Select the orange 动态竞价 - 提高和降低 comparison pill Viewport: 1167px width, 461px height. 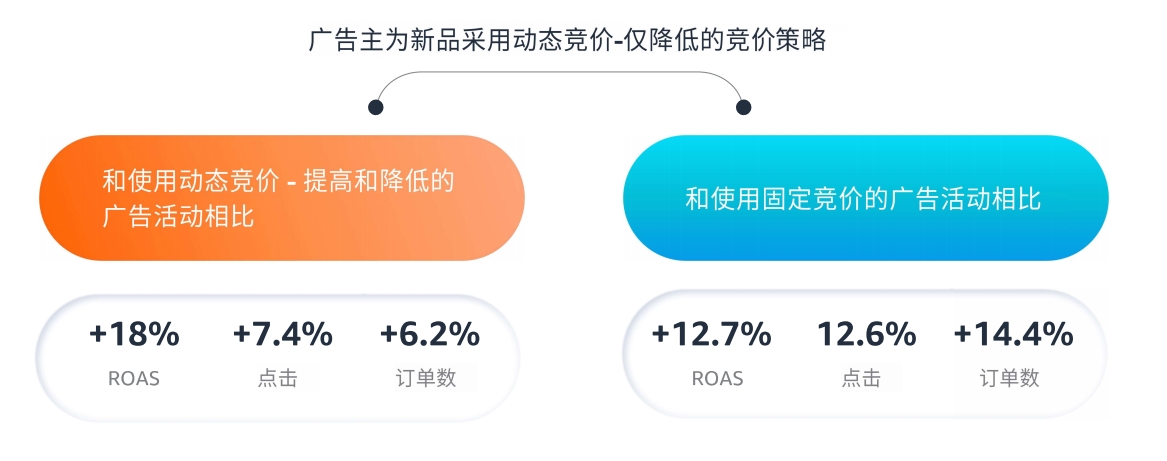click(x=282, y=198)
